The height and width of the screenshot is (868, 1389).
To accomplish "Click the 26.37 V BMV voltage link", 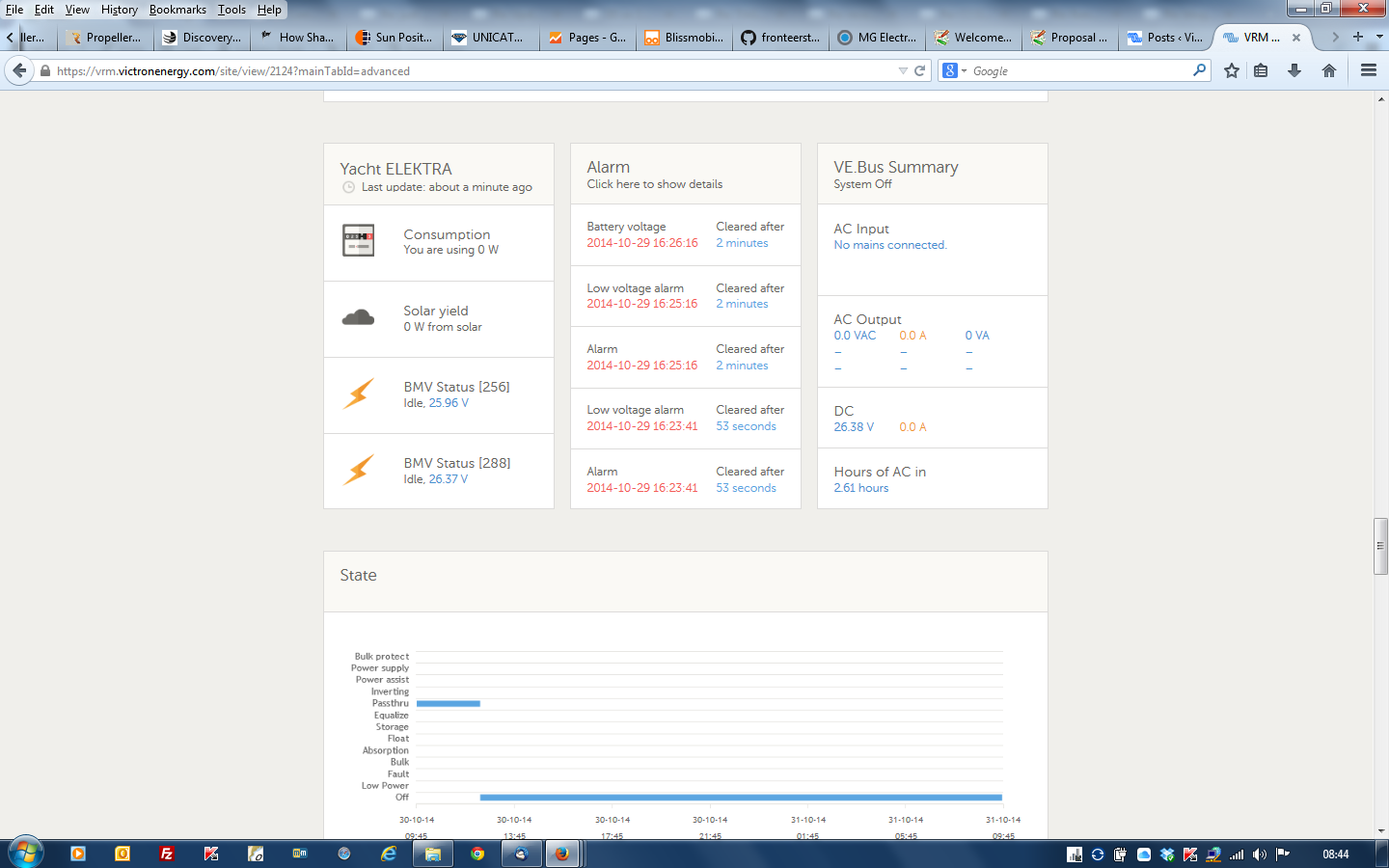I will [x=448, y=479].
